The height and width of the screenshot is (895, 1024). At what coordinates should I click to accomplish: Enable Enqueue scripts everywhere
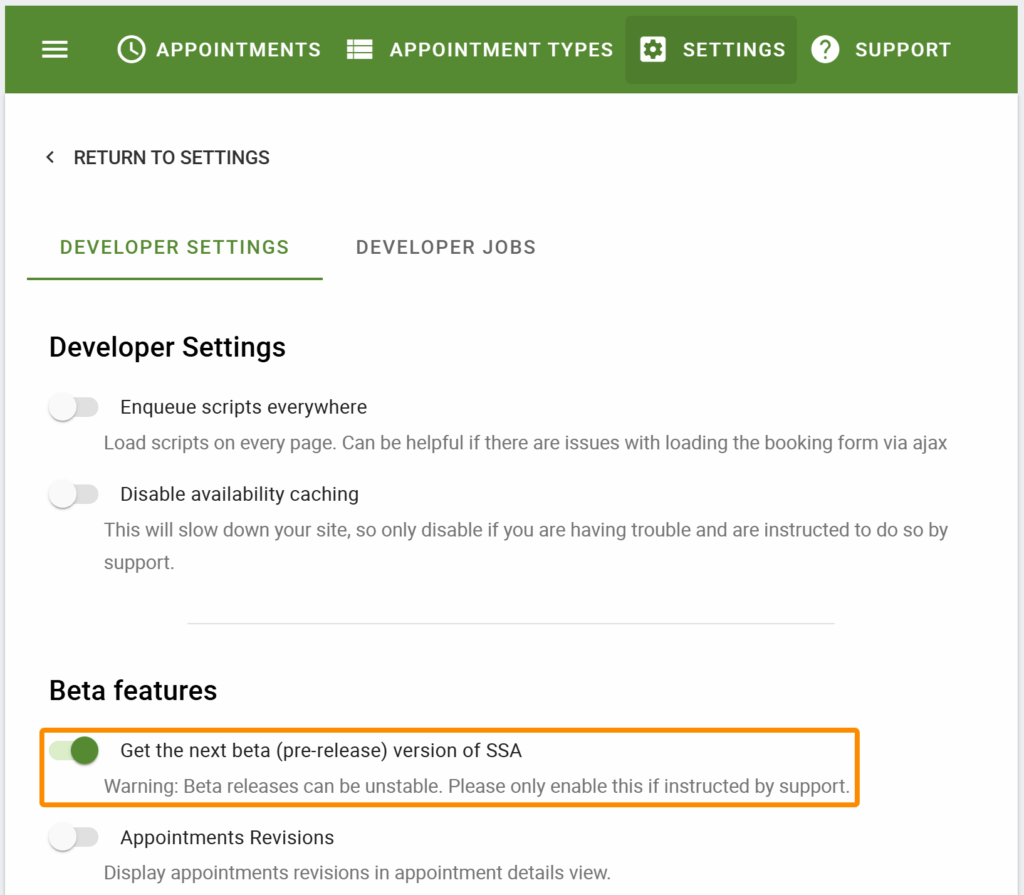pos(73,407)
